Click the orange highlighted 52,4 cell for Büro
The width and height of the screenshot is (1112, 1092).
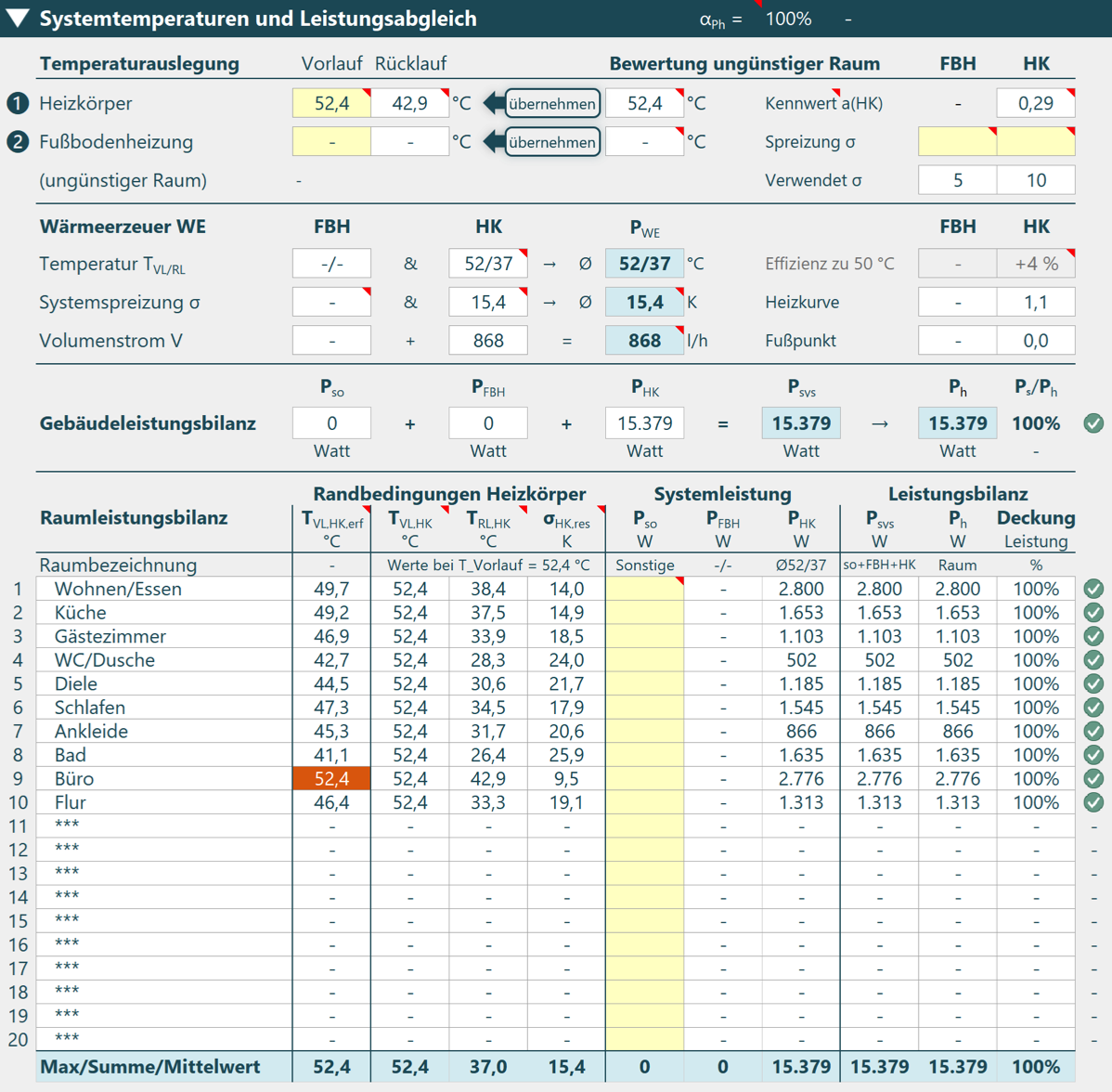[332, 779]
